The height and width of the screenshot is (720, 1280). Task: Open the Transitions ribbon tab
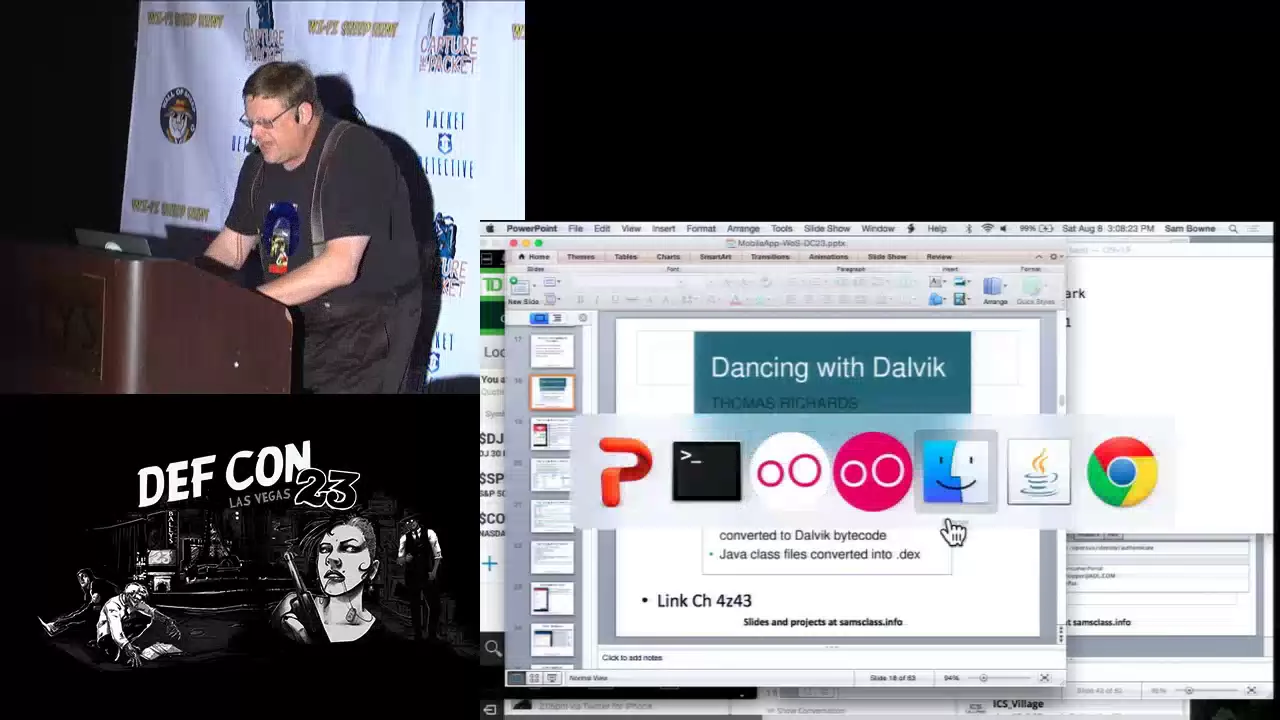tap(770, 257)
